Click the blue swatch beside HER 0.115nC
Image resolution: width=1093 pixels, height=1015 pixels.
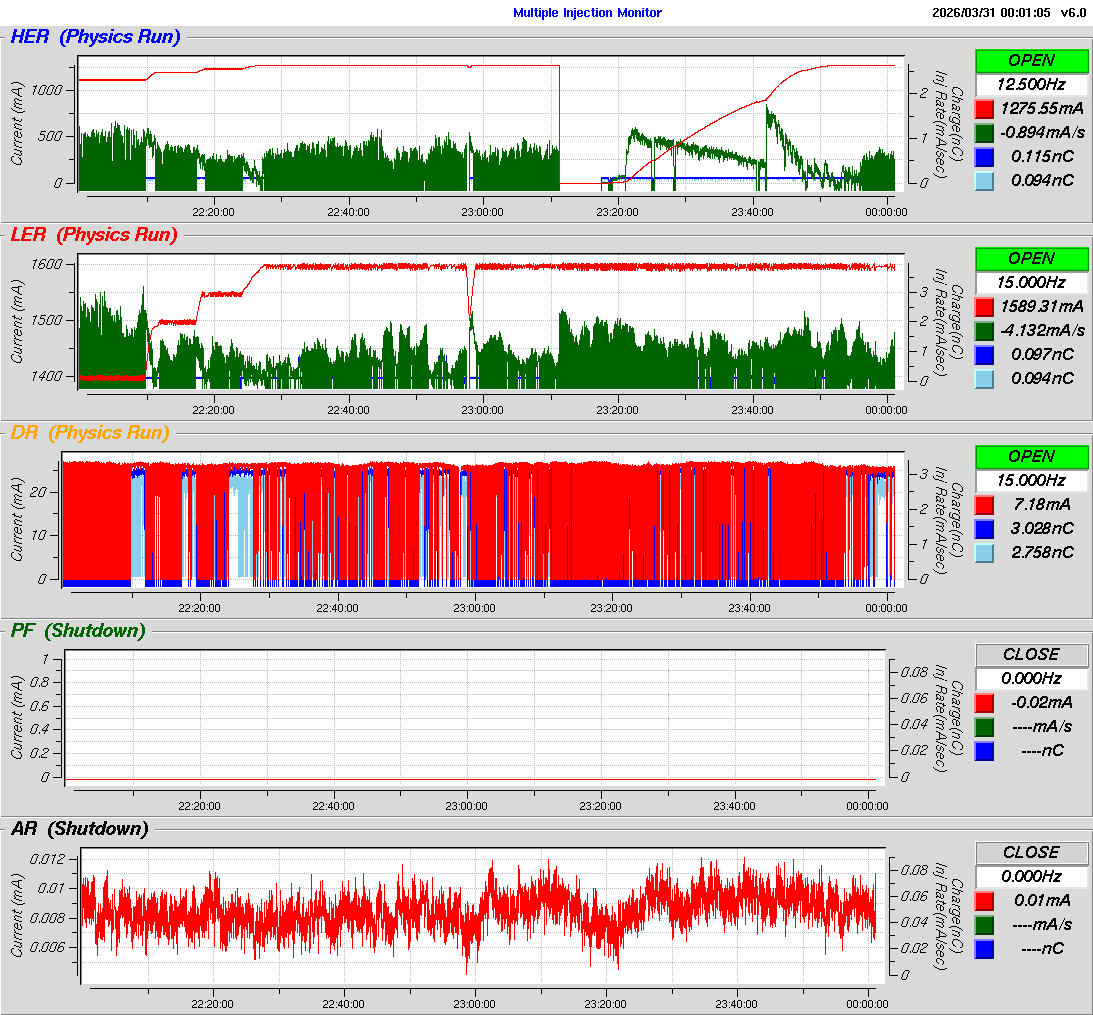click(985, 157)
